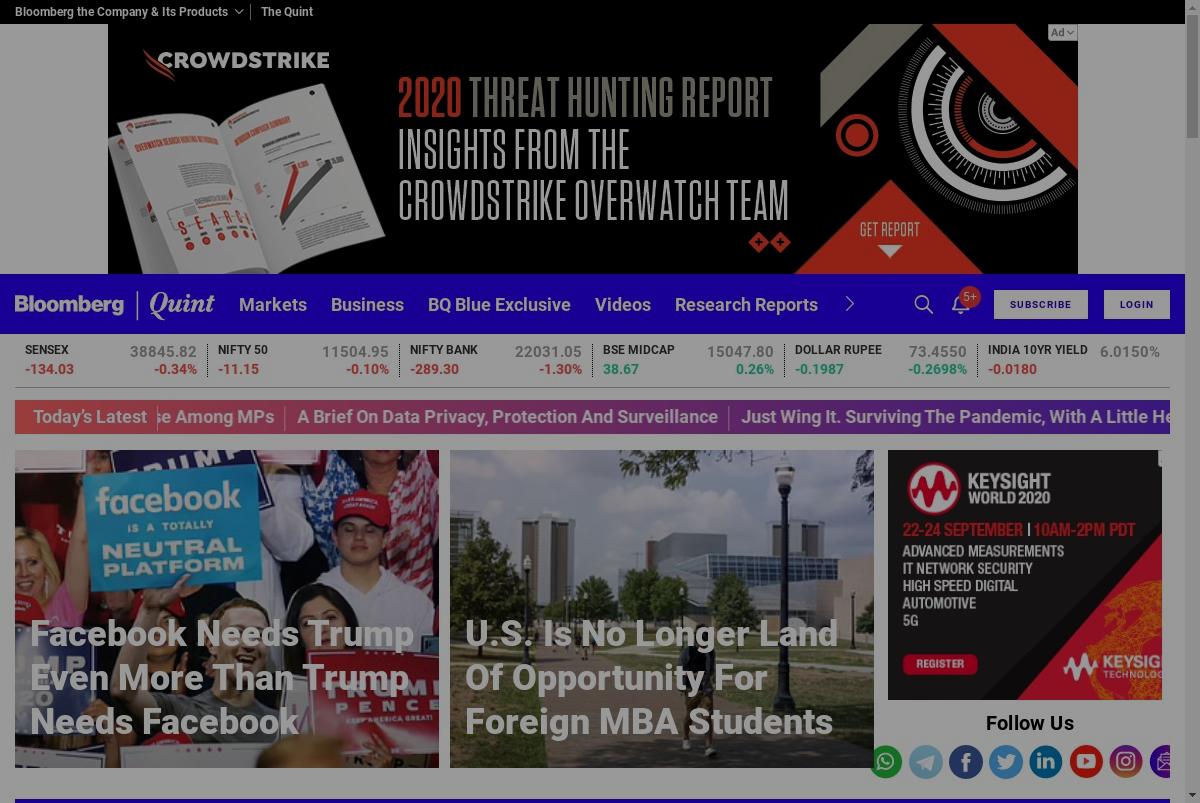Viewport: 1200px width, 803px height.
Task: Show more navigation items with chevron arrow
Action: [x=850, y=304]
